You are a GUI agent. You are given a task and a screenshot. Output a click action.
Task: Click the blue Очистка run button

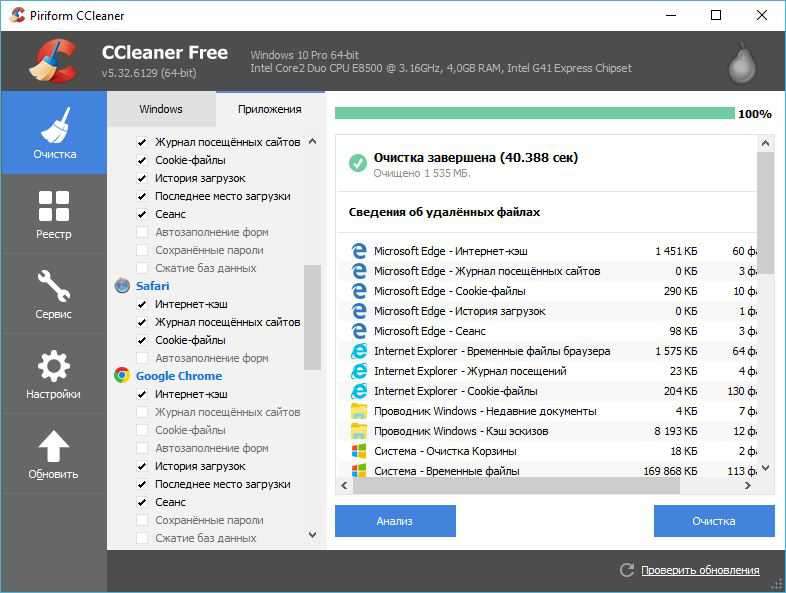[714, 521]
